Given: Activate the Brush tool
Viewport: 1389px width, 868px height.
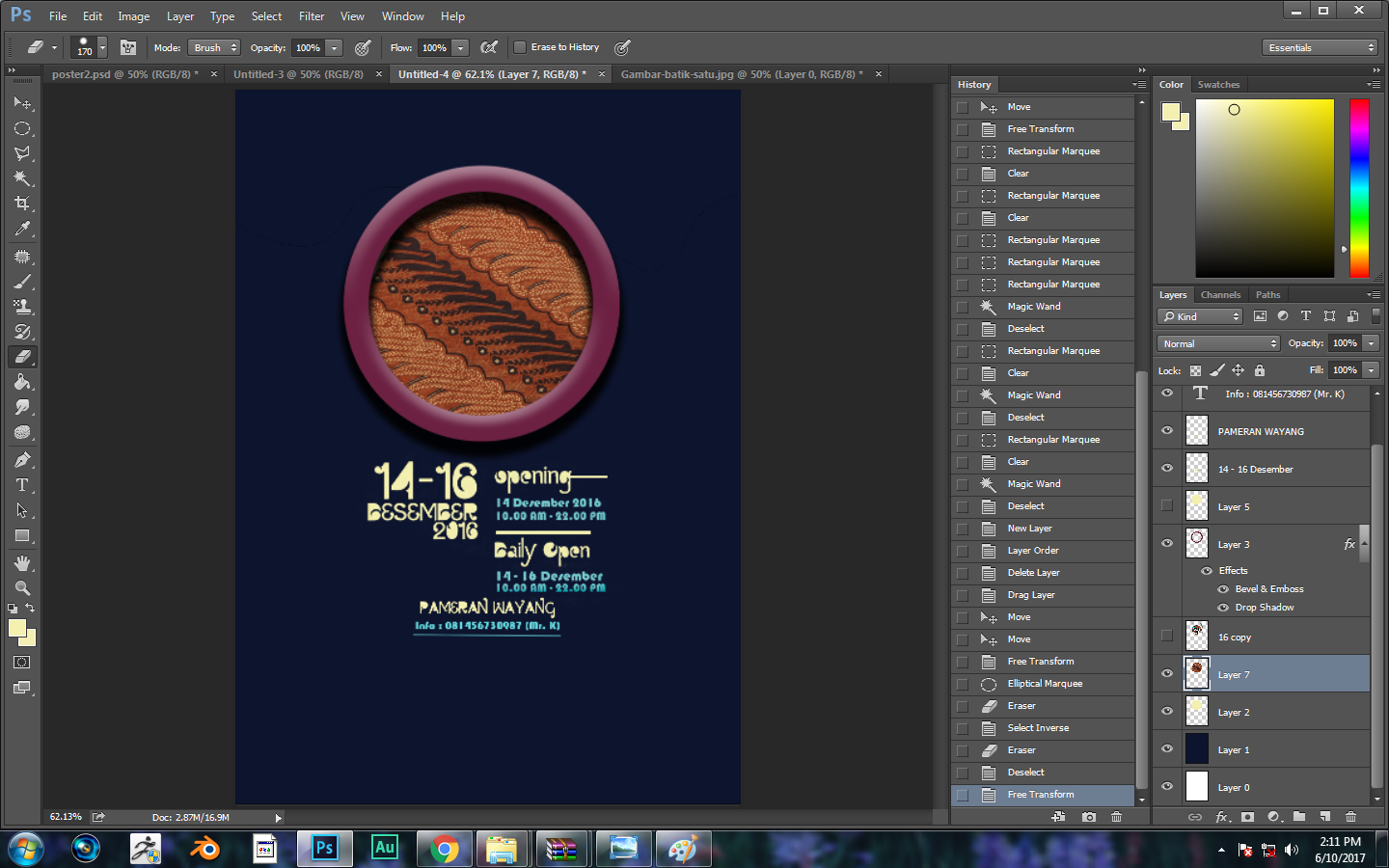Looking at the screenshot, I should tap(23, 282).
